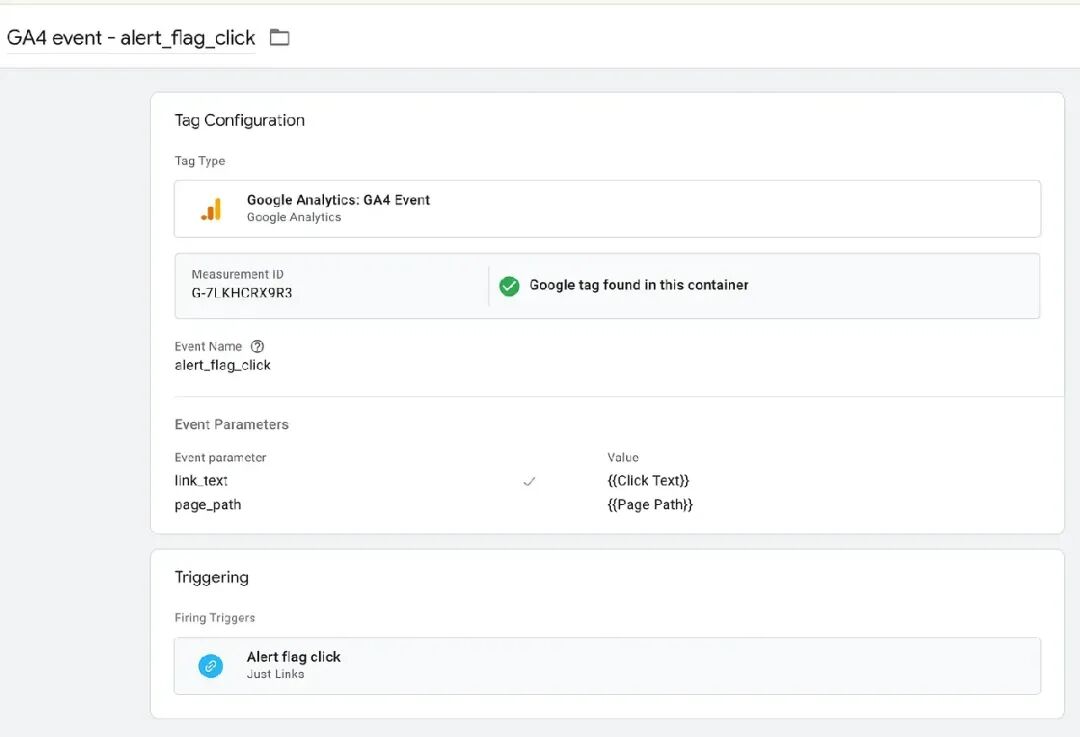Select the Google Analytics: GA4 Event tag type
The width and height of the screenshot is (1080, 737).
pyautogui.click(x=338, y=200)
